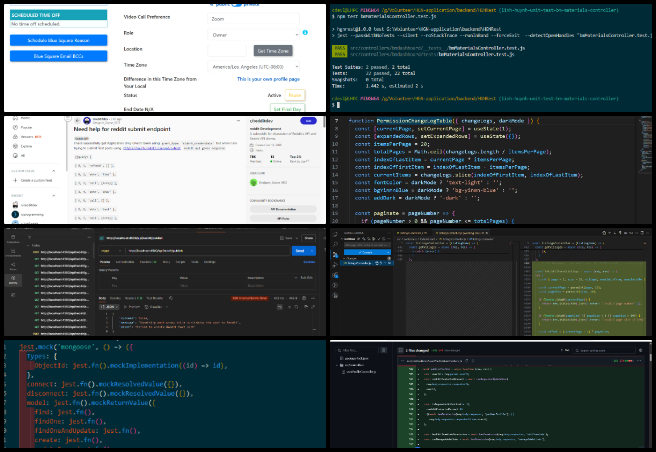
Task: Click the Create a custom feed plus icon
Action: (15, 180)
